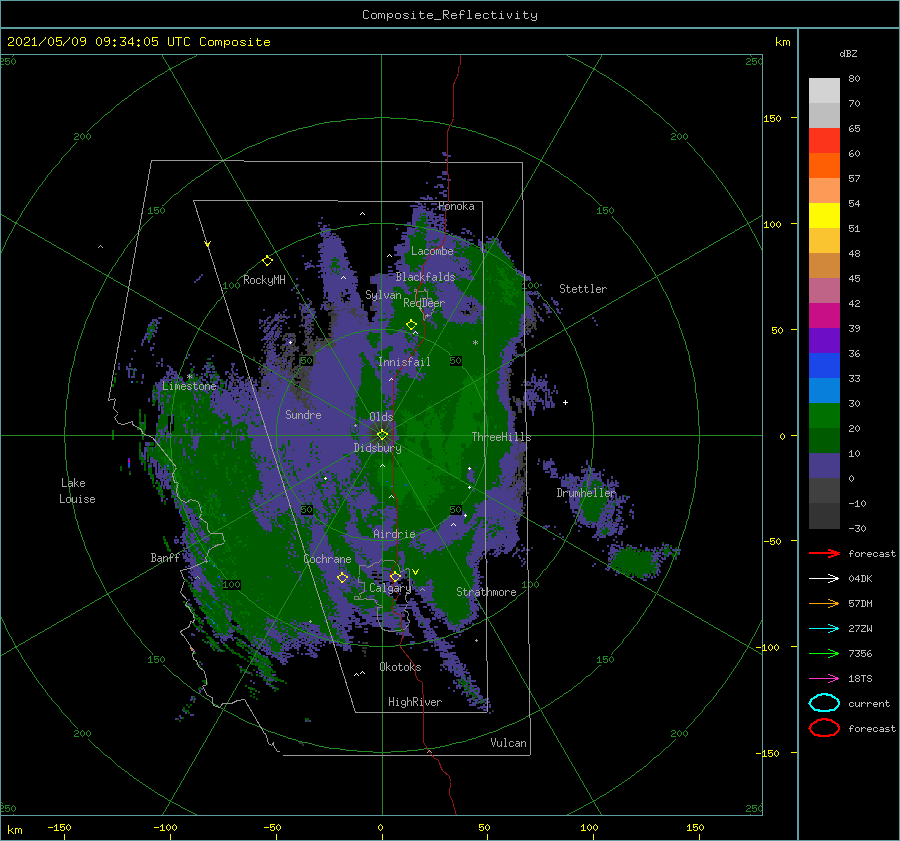Screen dimensions: 900x841
Task: Click the 18TS legend label
Action: click(x=860, y=679)
